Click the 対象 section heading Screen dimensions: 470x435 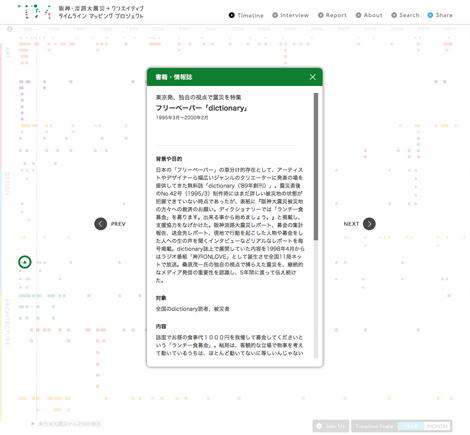161,298
